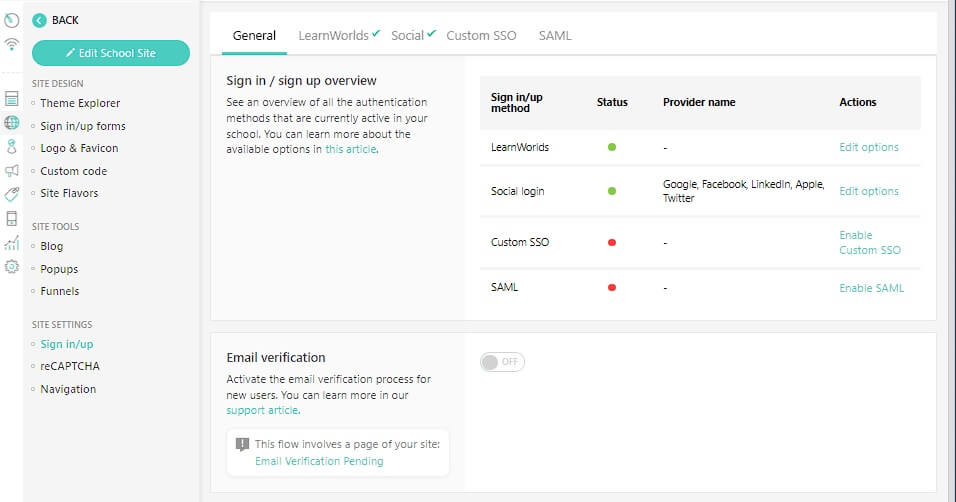Turn on the Email verification toggle
This screenshot has height=502, width=956.
coord(502,362)
